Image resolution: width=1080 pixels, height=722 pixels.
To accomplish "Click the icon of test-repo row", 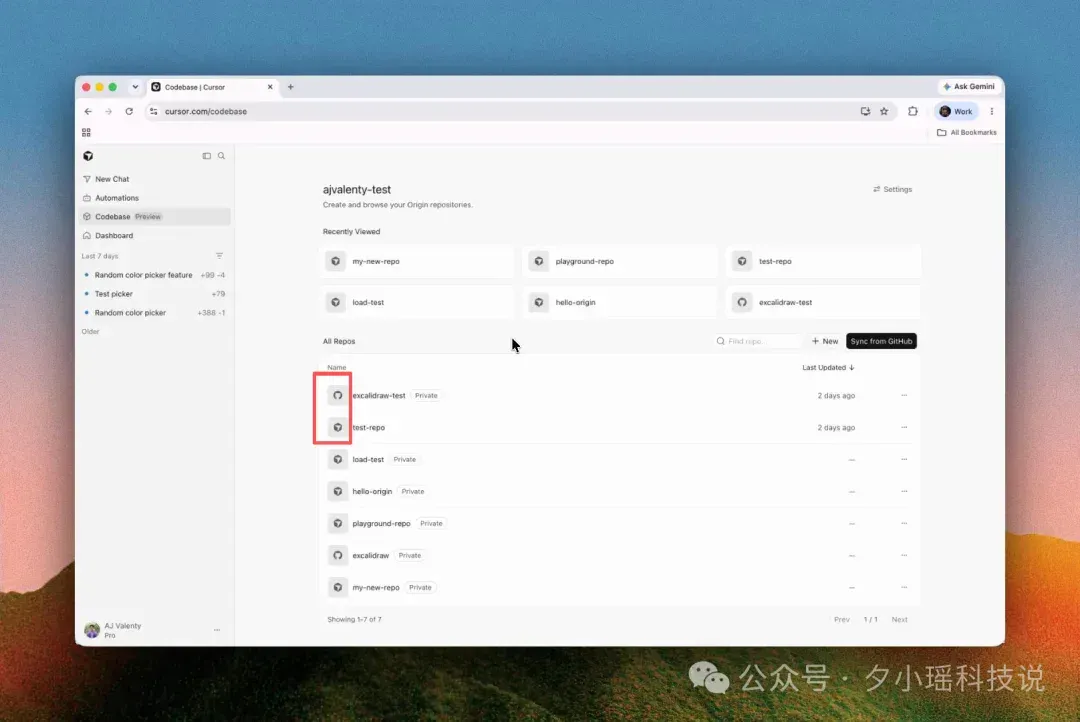I will tap(338, 428).
